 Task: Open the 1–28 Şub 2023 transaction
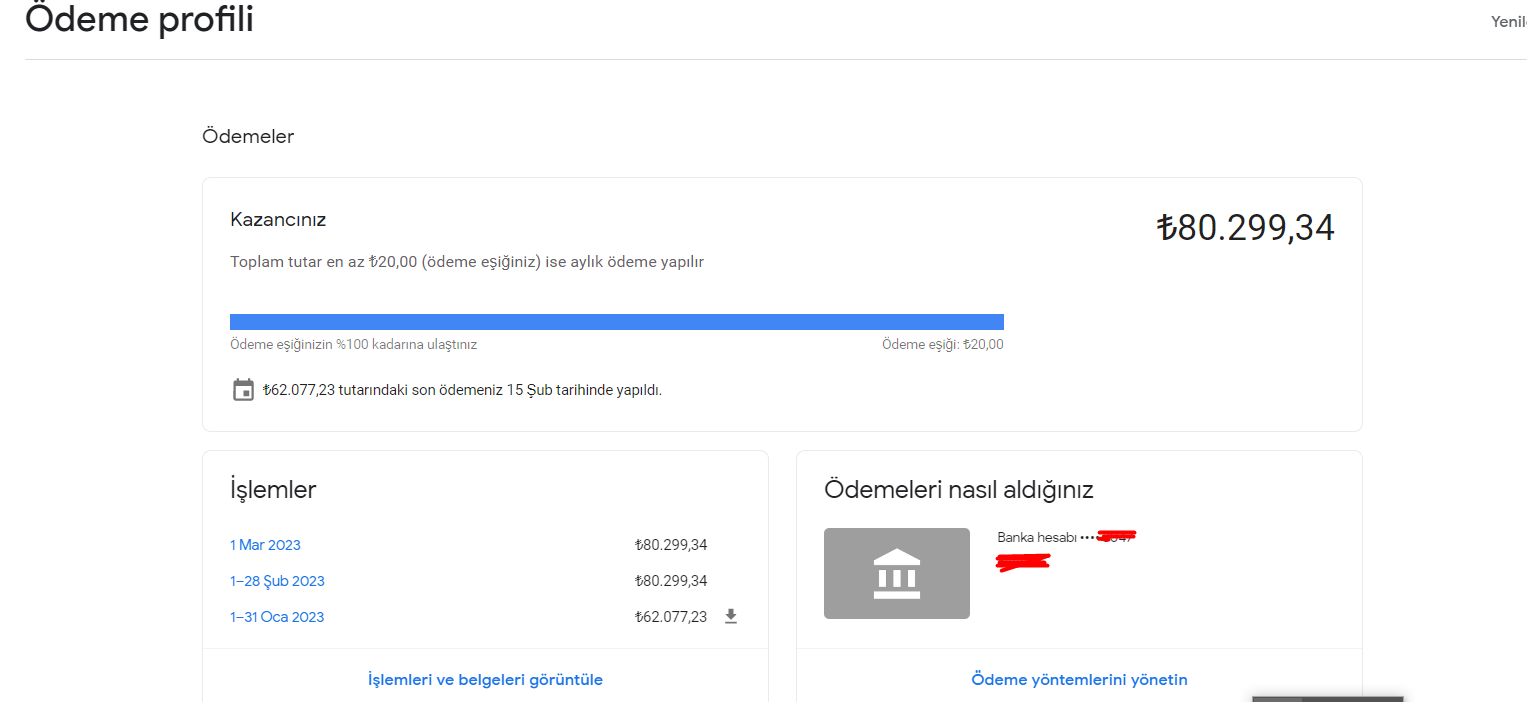pos(277,581)
